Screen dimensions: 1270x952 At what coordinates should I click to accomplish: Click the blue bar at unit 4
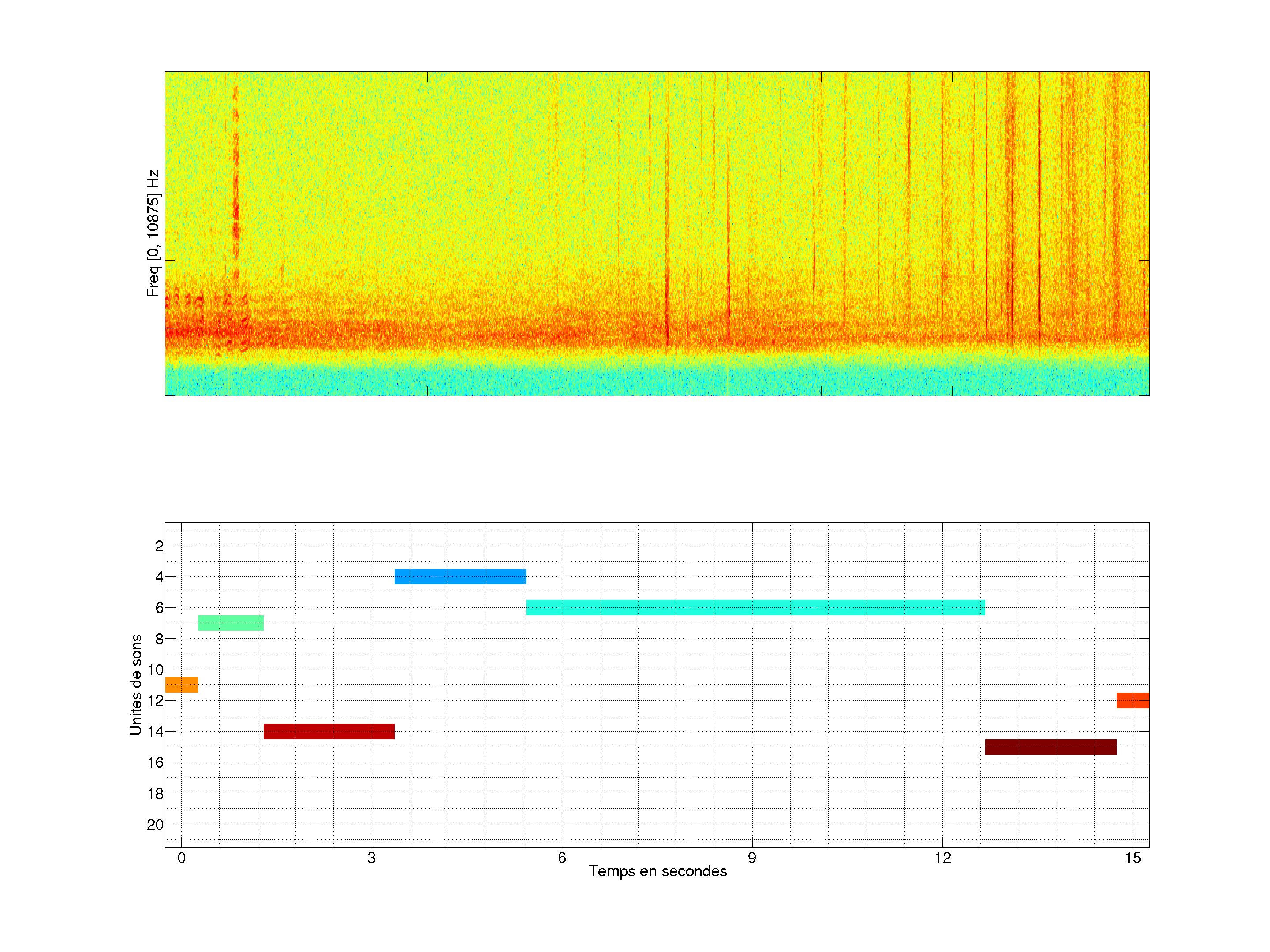click(x=460, y=576)
